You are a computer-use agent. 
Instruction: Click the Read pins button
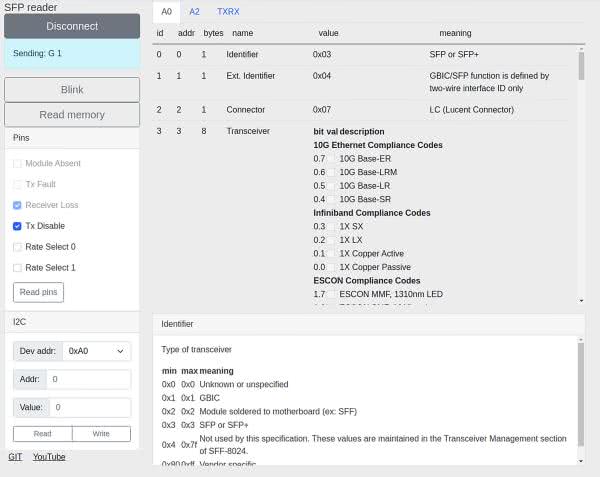pyautogui.click(x=38, y=292)
